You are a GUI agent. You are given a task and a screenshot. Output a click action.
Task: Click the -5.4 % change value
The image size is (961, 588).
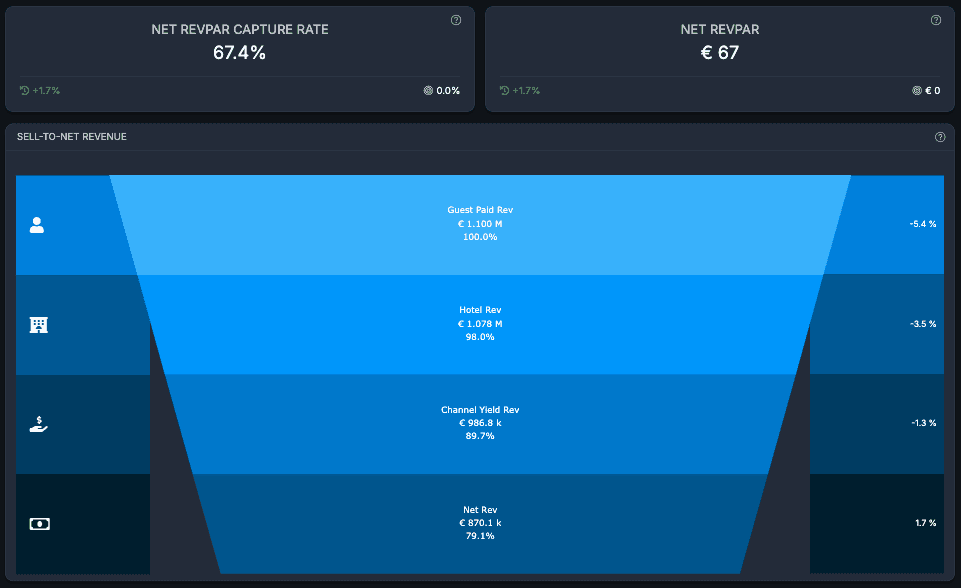(x=922, y=224)
